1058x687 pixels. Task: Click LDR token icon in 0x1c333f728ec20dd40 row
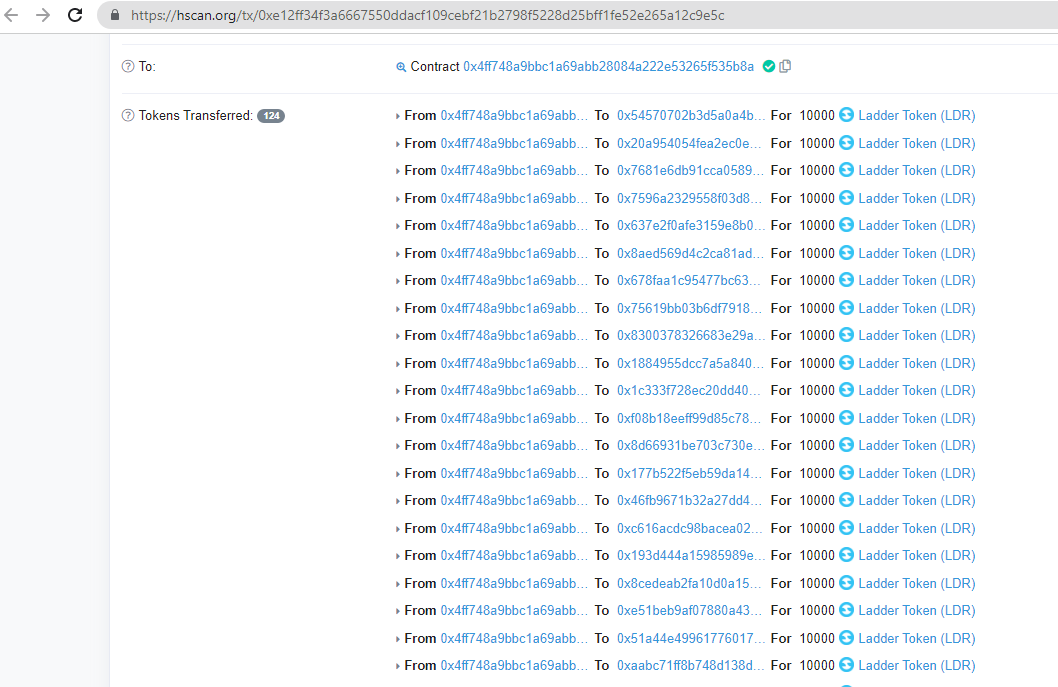[x=846, y=389]
